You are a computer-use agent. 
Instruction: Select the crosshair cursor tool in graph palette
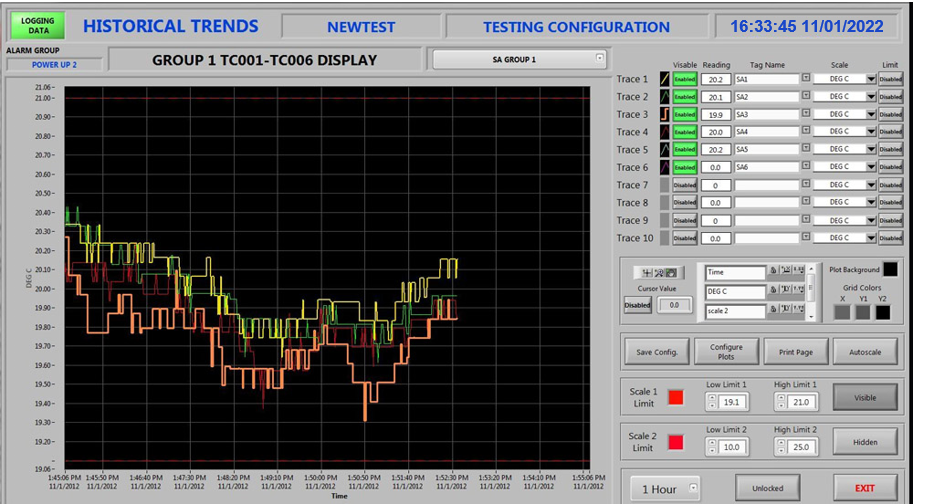(647, 273)
